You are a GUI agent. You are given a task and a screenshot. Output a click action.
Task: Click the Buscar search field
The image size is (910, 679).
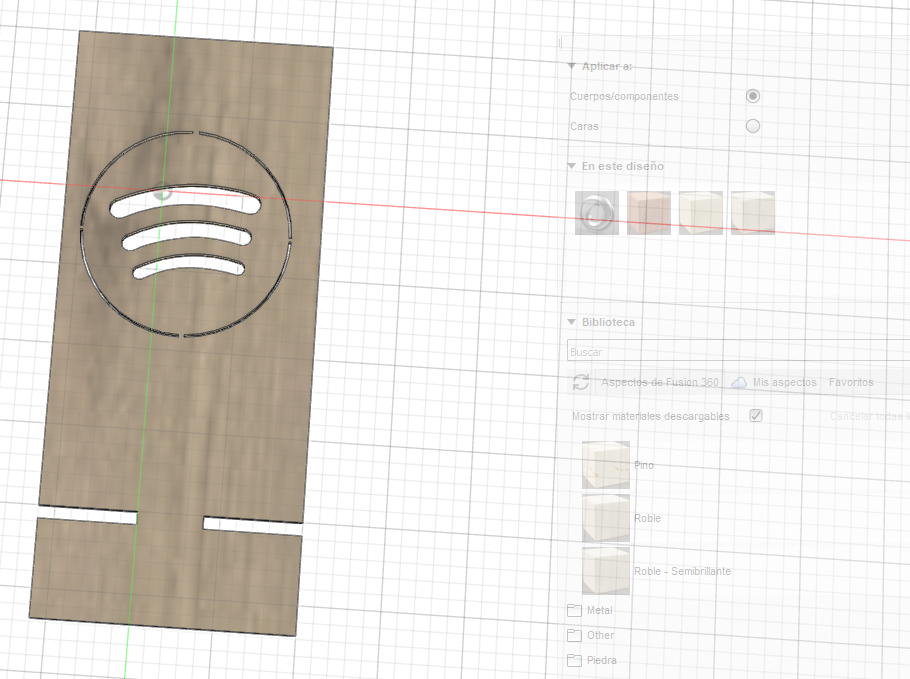coord(738,352)
